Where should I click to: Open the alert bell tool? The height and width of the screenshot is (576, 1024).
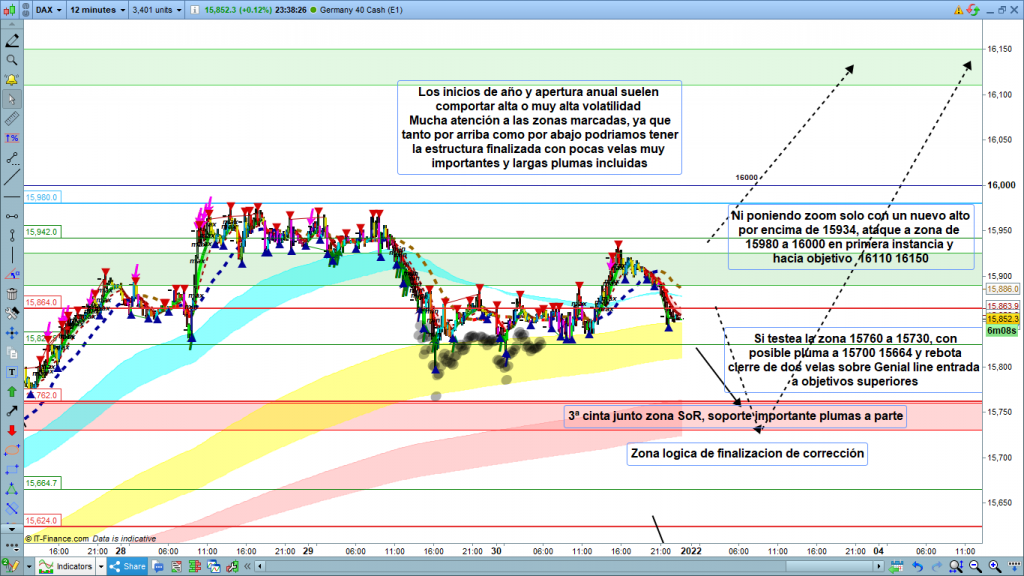pos(12,80)
